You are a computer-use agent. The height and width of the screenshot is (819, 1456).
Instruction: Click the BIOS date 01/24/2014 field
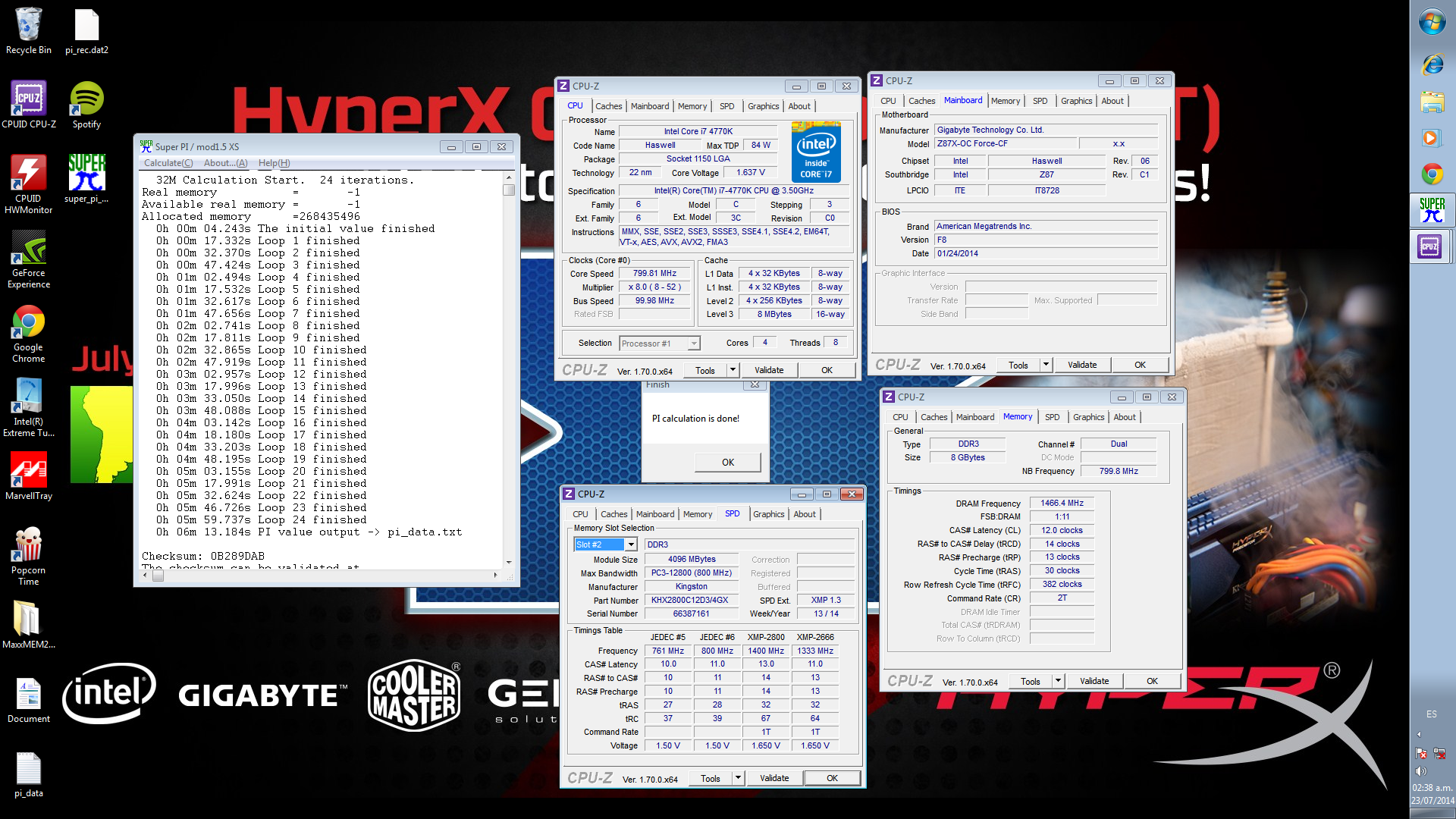1046,254
